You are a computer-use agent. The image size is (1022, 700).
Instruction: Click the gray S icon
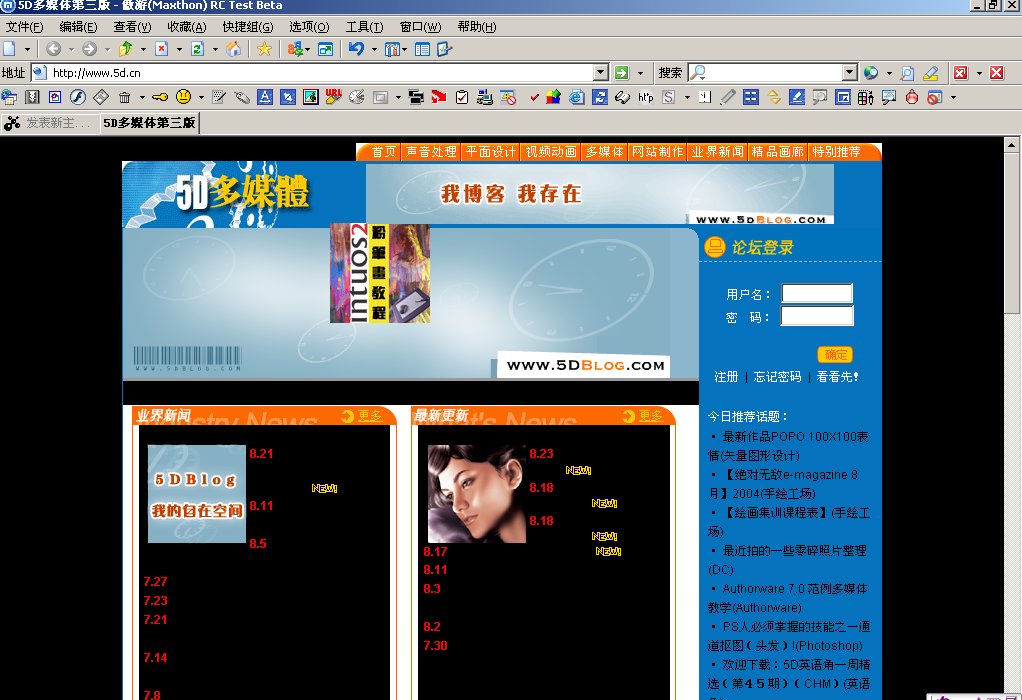point(669,97)
